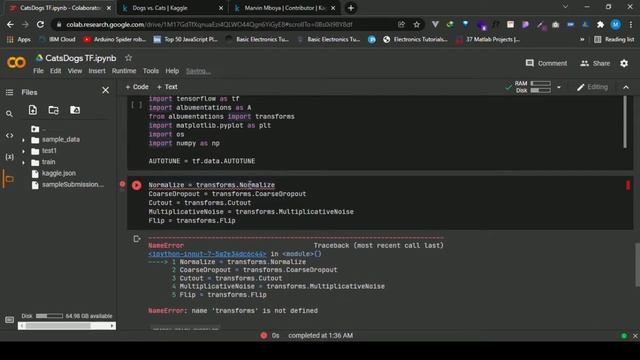Open the sampleSubmission file
640x360 pixels.
click(73, 185)
